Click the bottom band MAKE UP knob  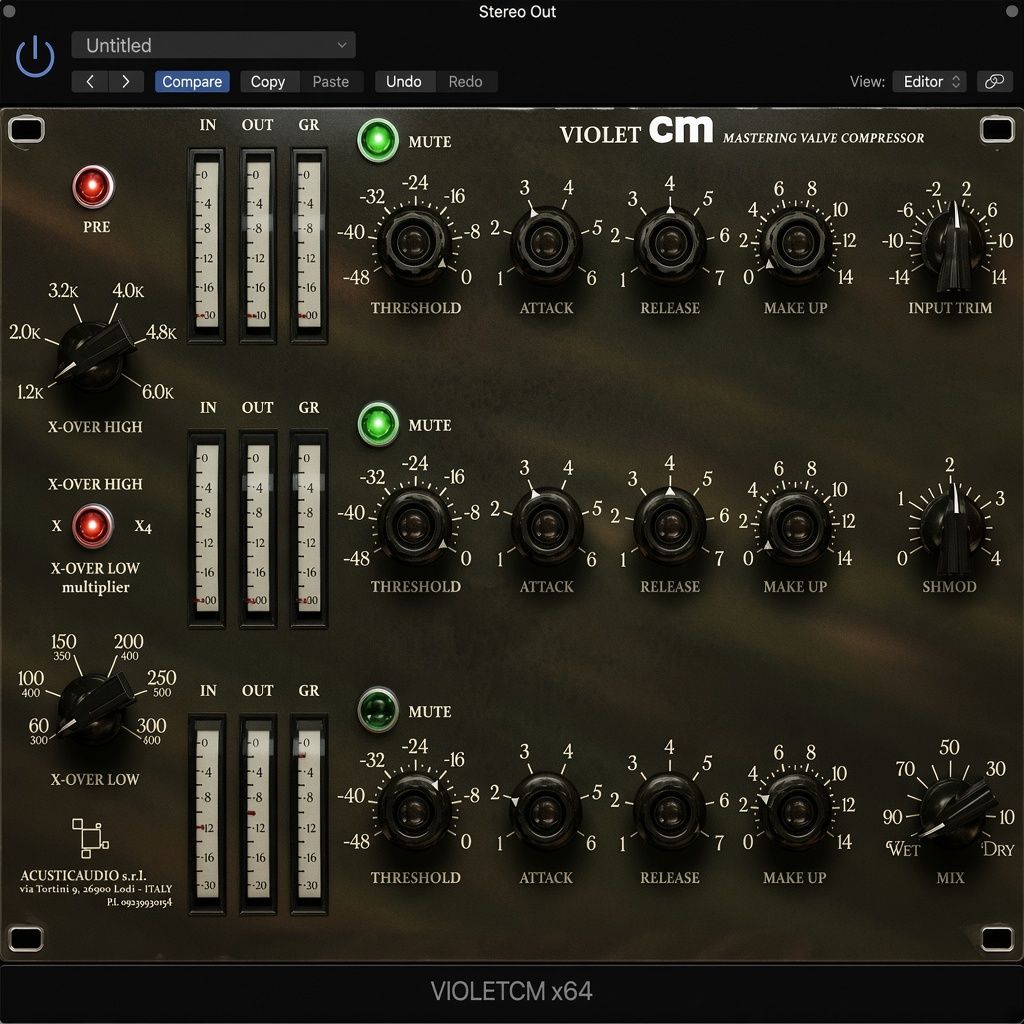point(795,812)
